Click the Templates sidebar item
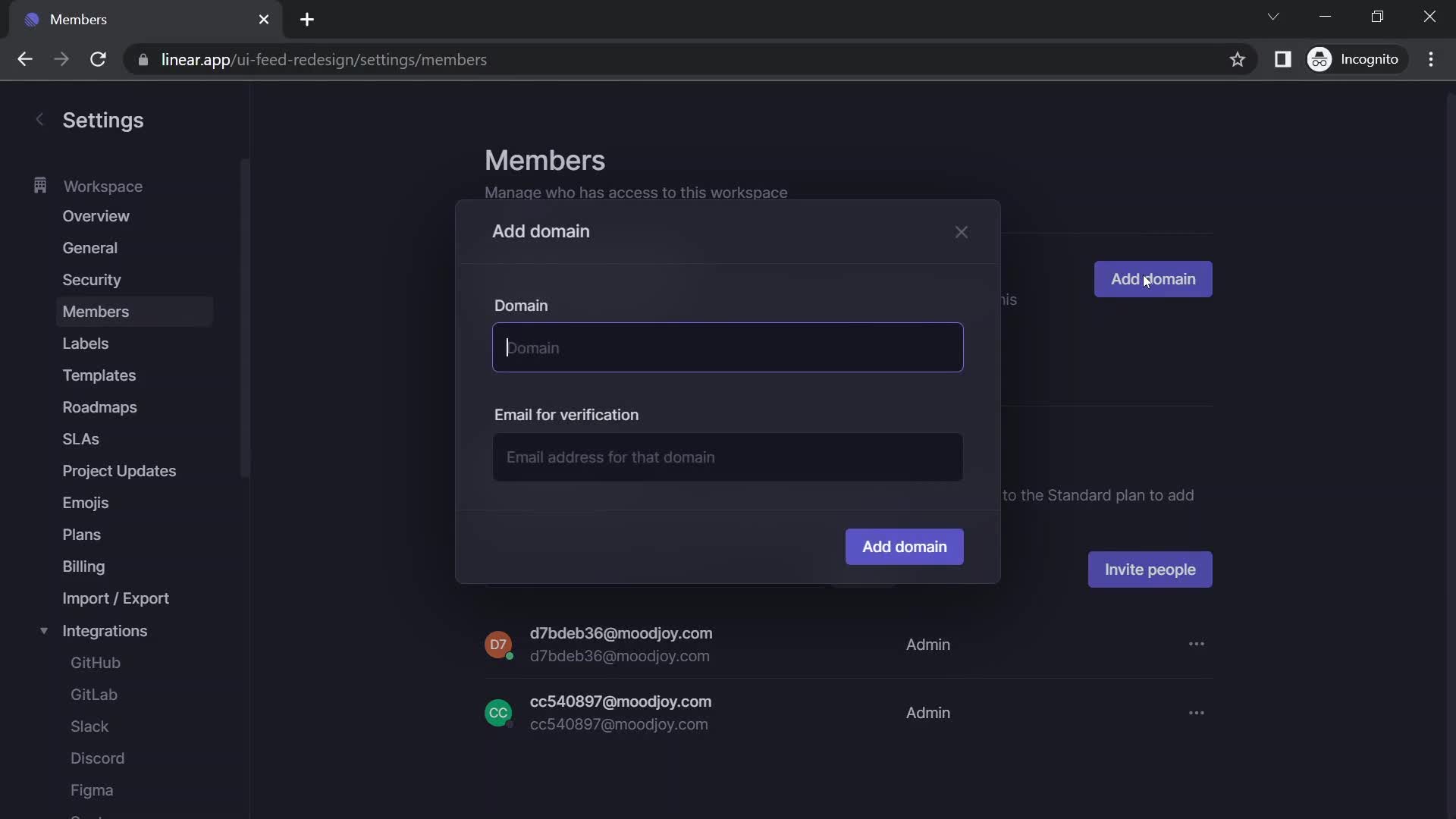Viewport: 1456px width, 819px height. [x=99, y=375]
